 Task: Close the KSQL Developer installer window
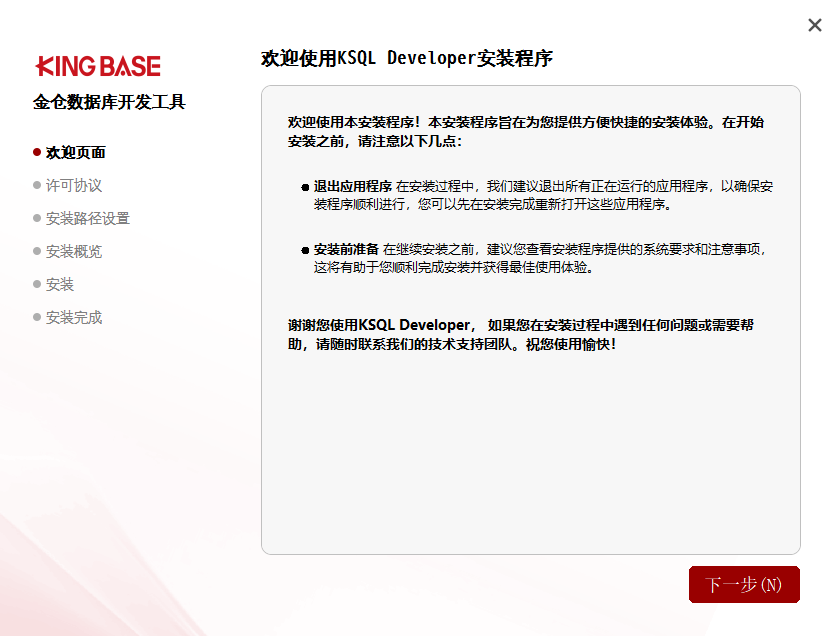(x=815, y=25)
